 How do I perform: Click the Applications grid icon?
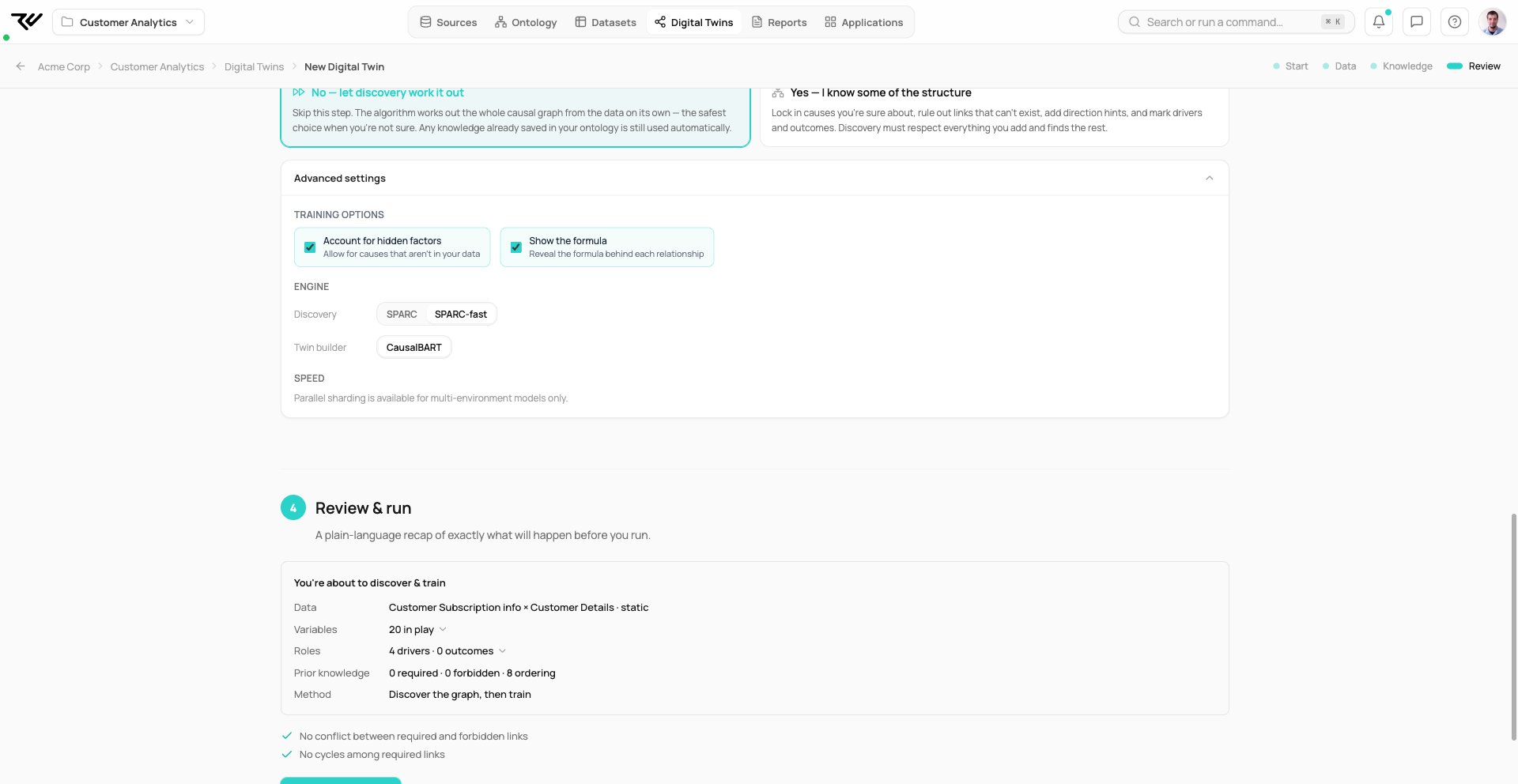830,22
